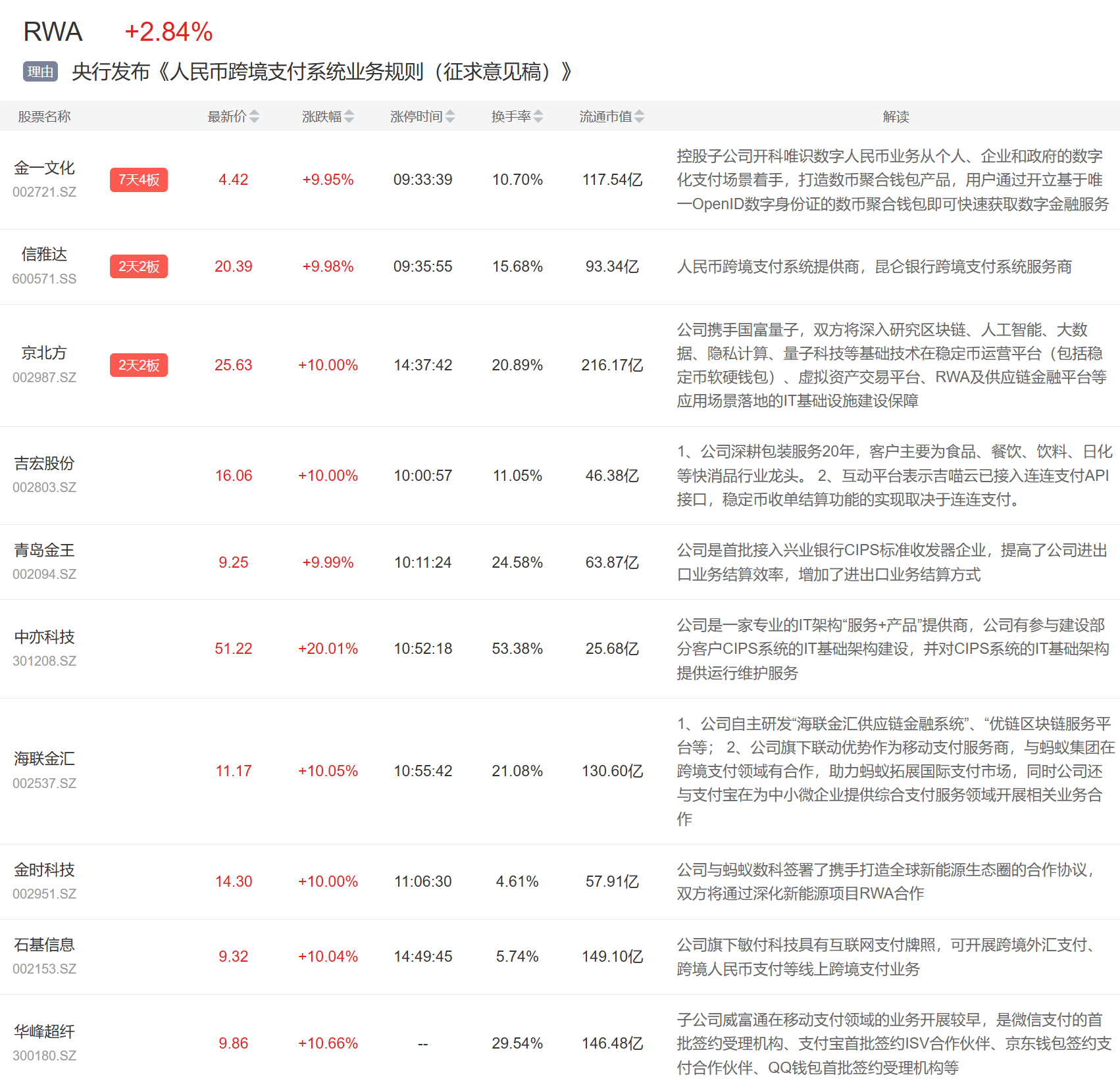Sort by 涨跌幅 column arrows
This screenshot has height=1090, width=1120.
(349, 116)
